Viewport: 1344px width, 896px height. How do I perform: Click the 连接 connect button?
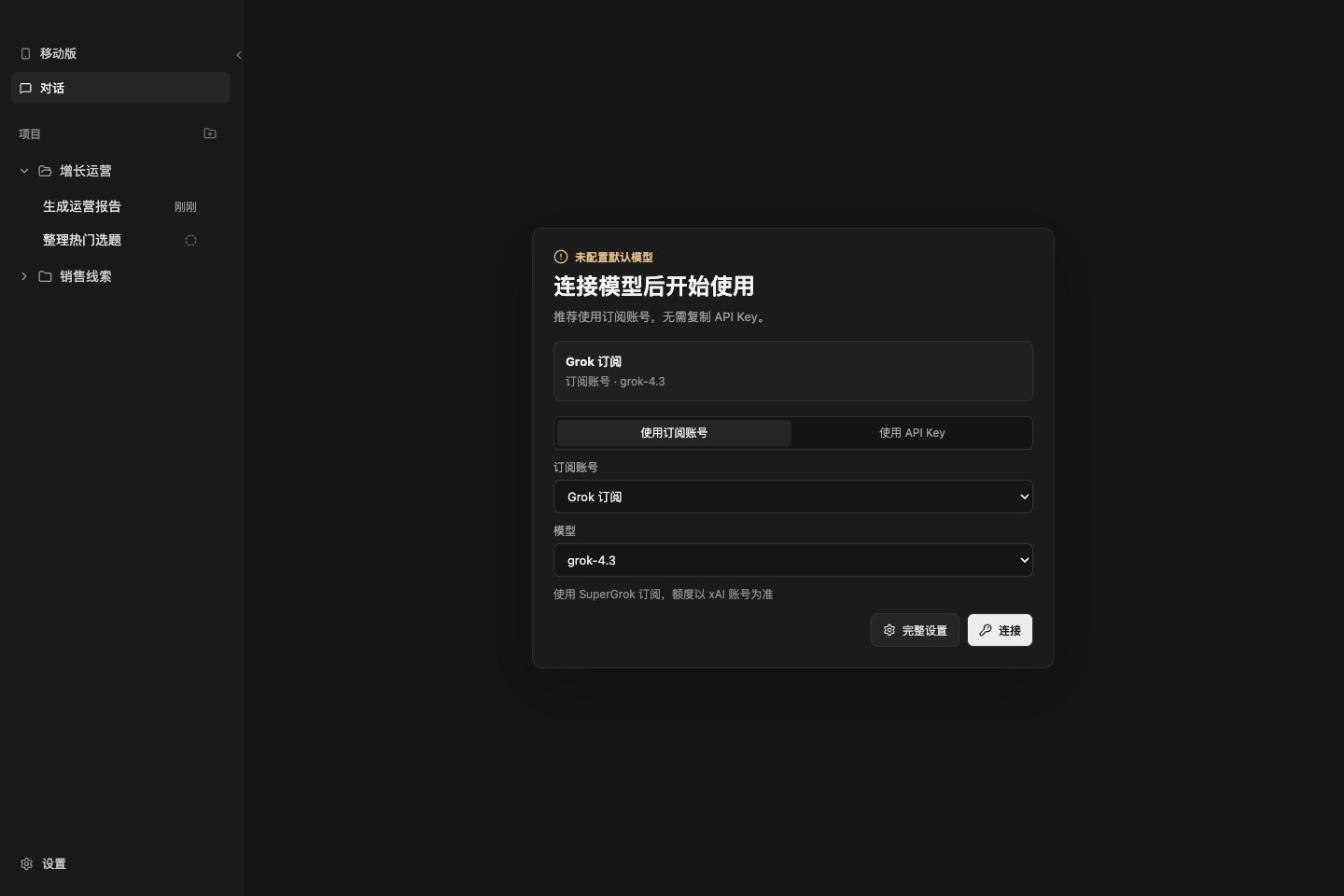pyautogui.click(x=1000, y=630)
